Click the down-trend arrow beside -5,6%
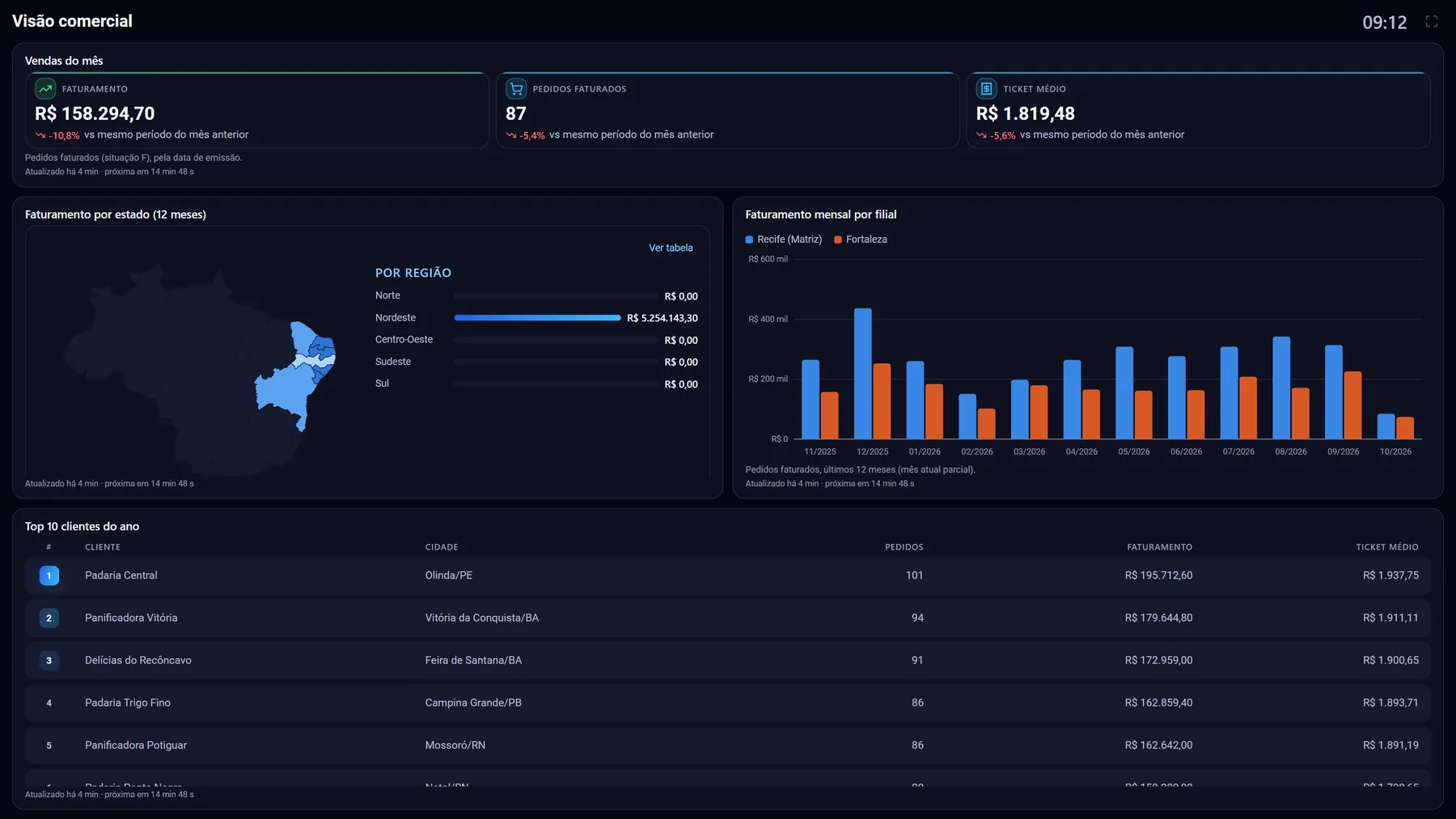 (x=981, y=135)
